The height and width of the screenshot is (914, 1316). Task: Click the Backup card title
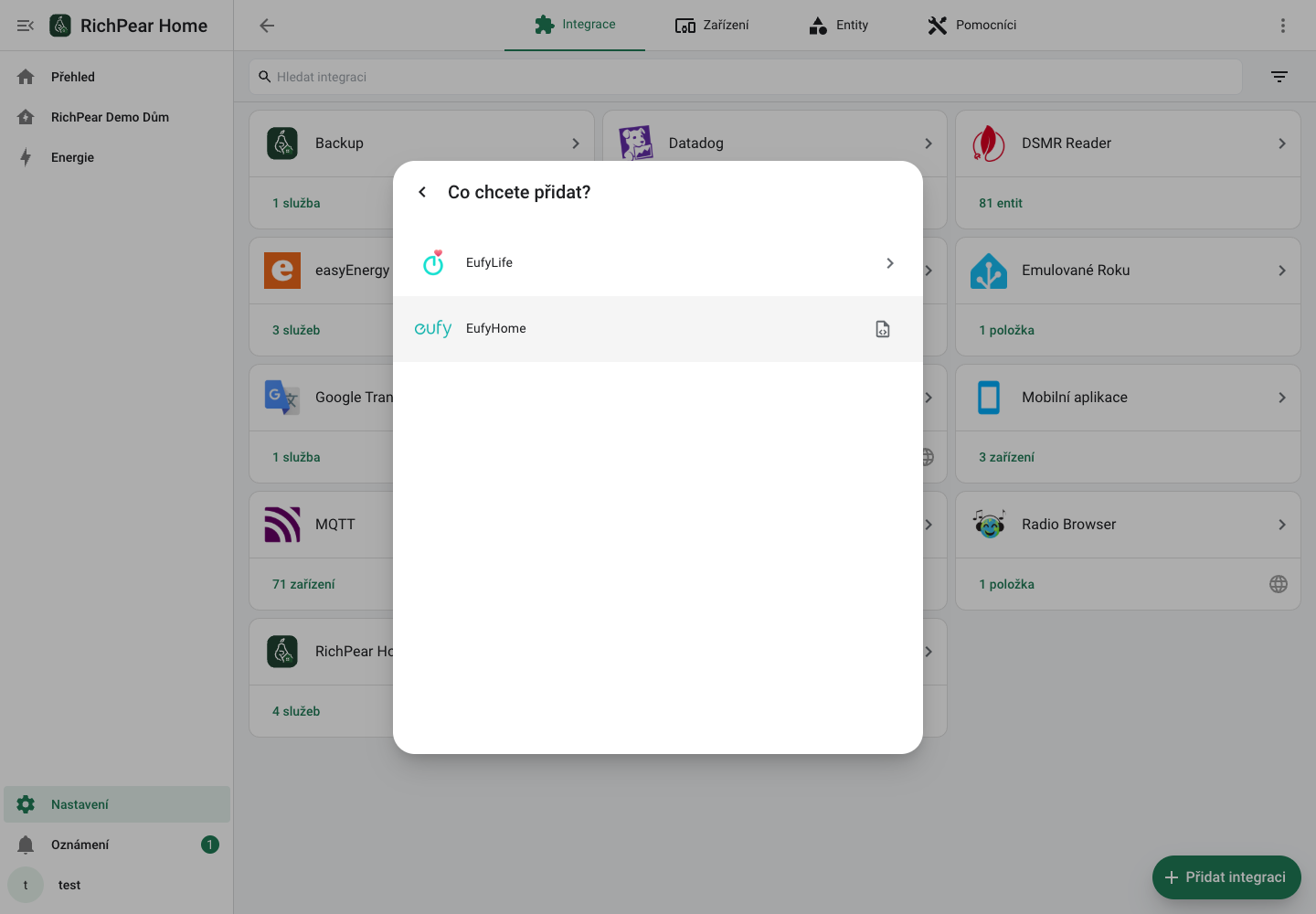[339, 143]
